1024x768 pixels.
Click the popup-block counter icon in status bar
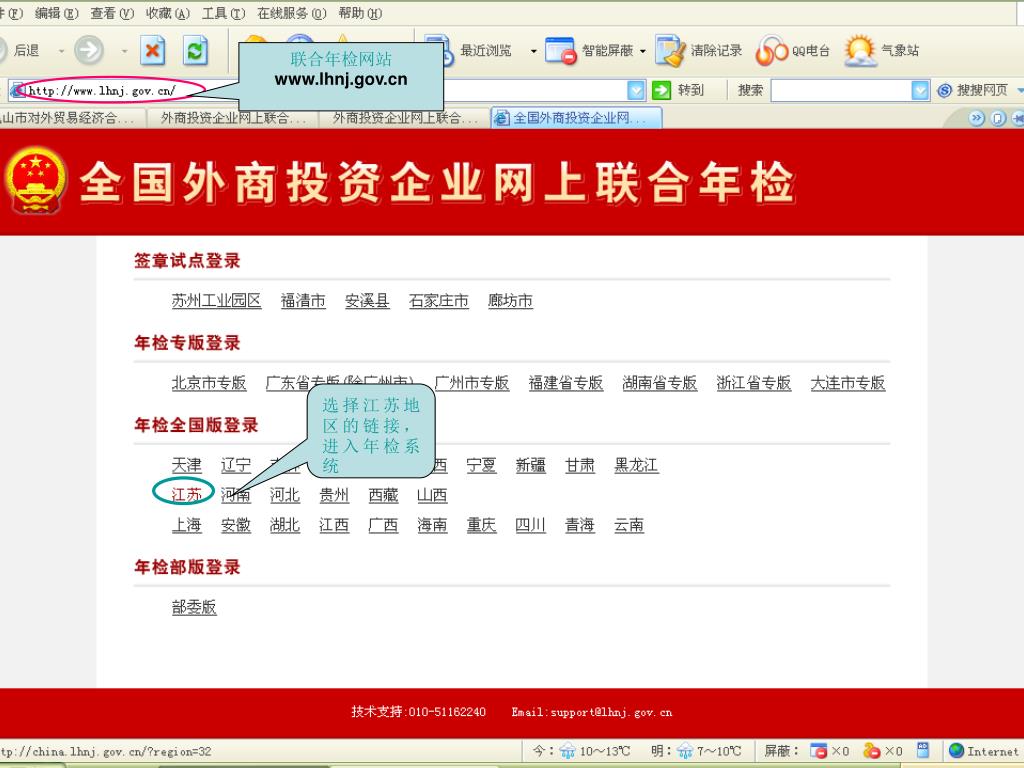click(818, 751)
